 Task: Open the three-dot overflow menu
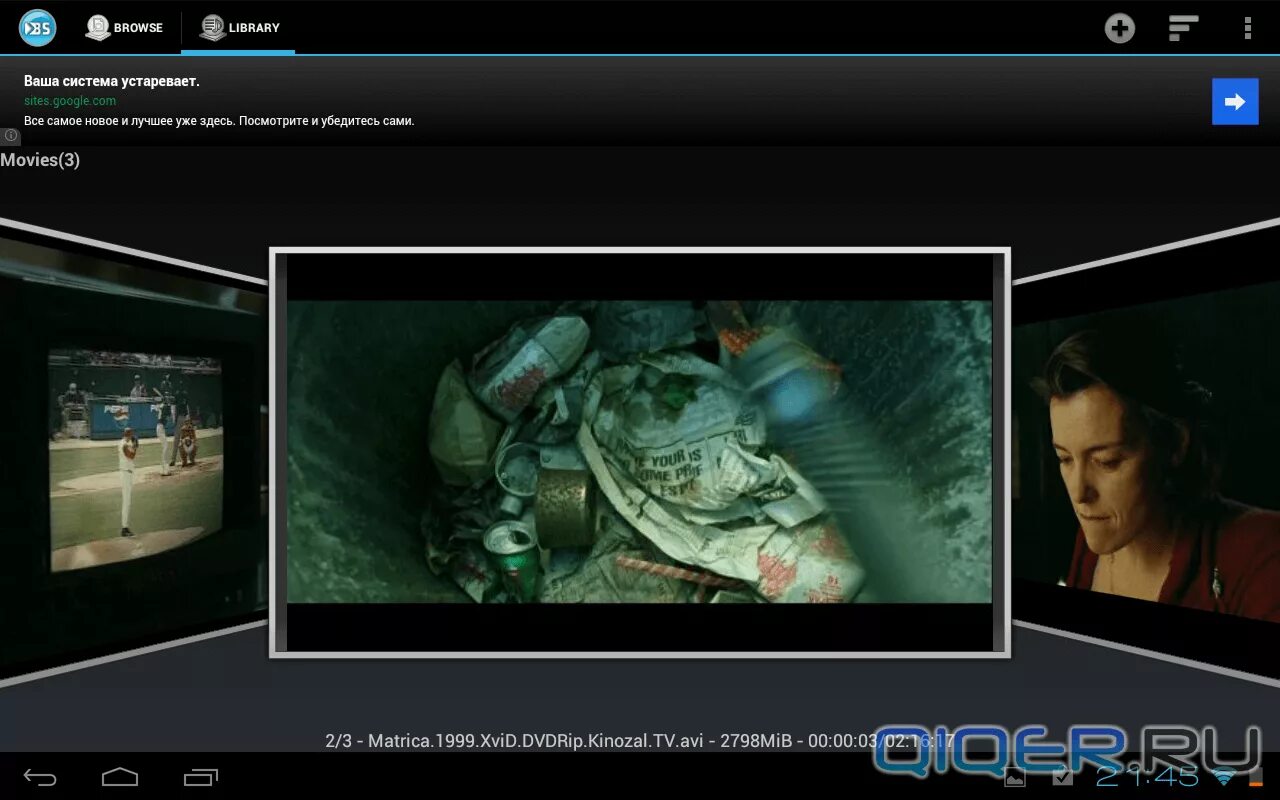coord(1247,28)
